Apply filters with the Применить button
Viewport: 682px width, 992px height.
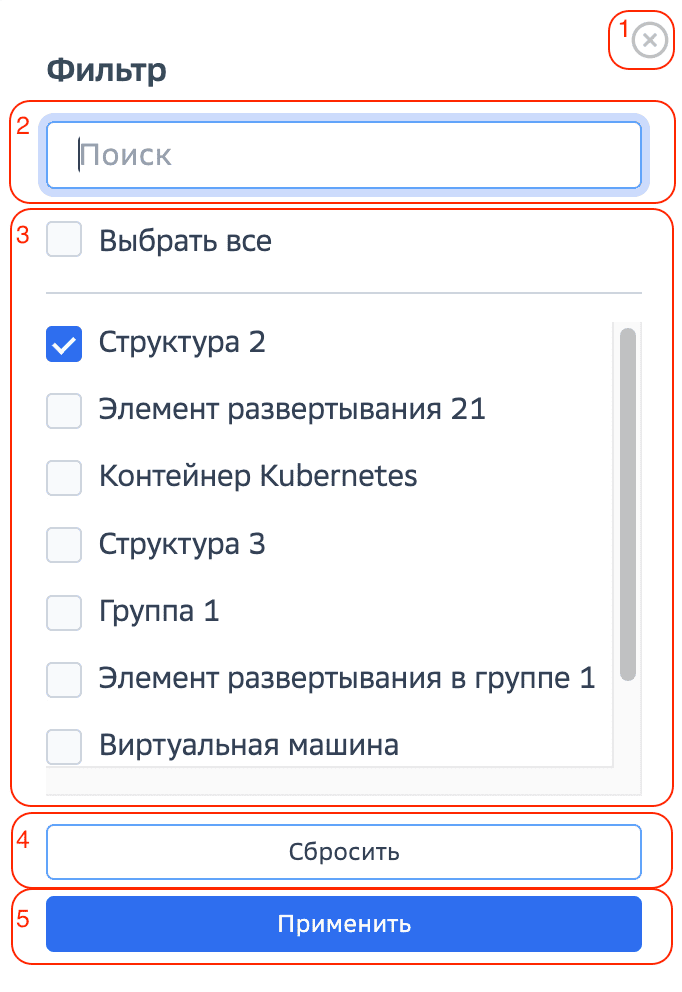tap(343, 924)
